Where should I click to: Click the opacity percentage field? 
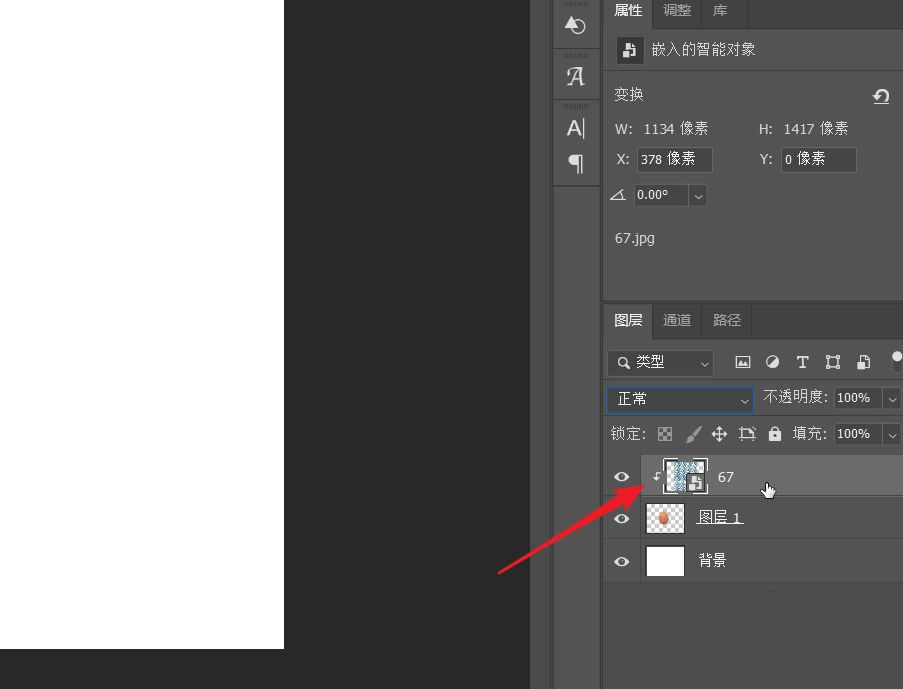pos(858,398)
